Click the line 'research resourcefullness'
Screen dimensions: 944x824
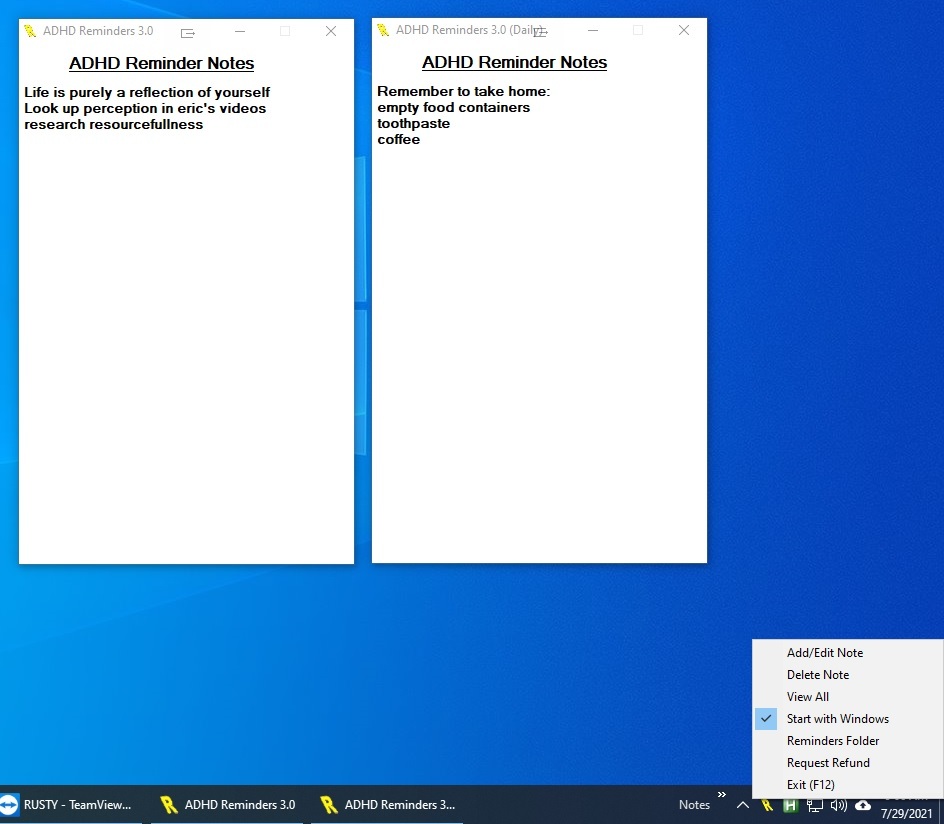[114, 124]
